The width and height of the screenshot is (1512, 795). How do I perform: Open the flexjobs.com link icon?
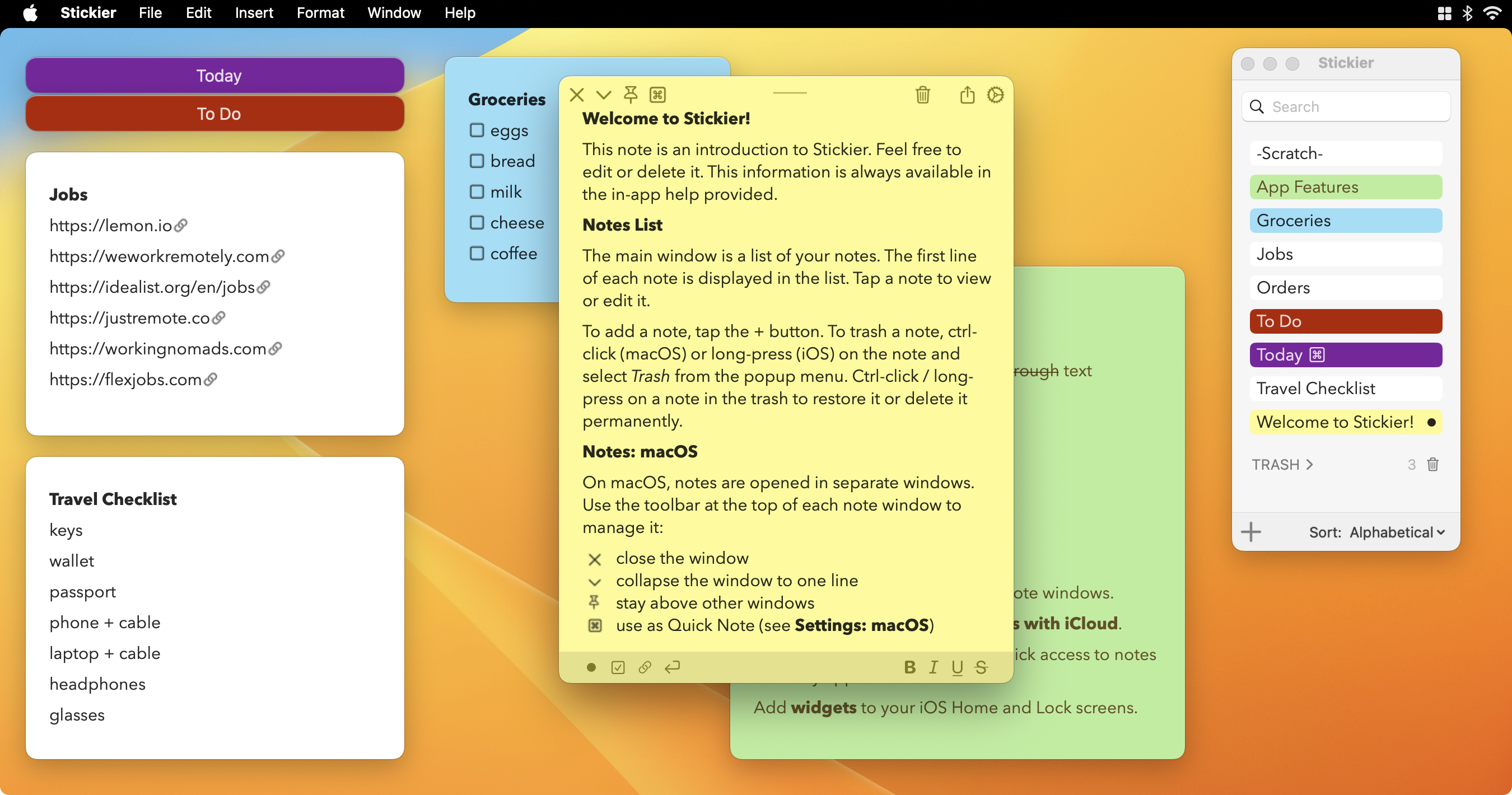[x=211, y=379]
